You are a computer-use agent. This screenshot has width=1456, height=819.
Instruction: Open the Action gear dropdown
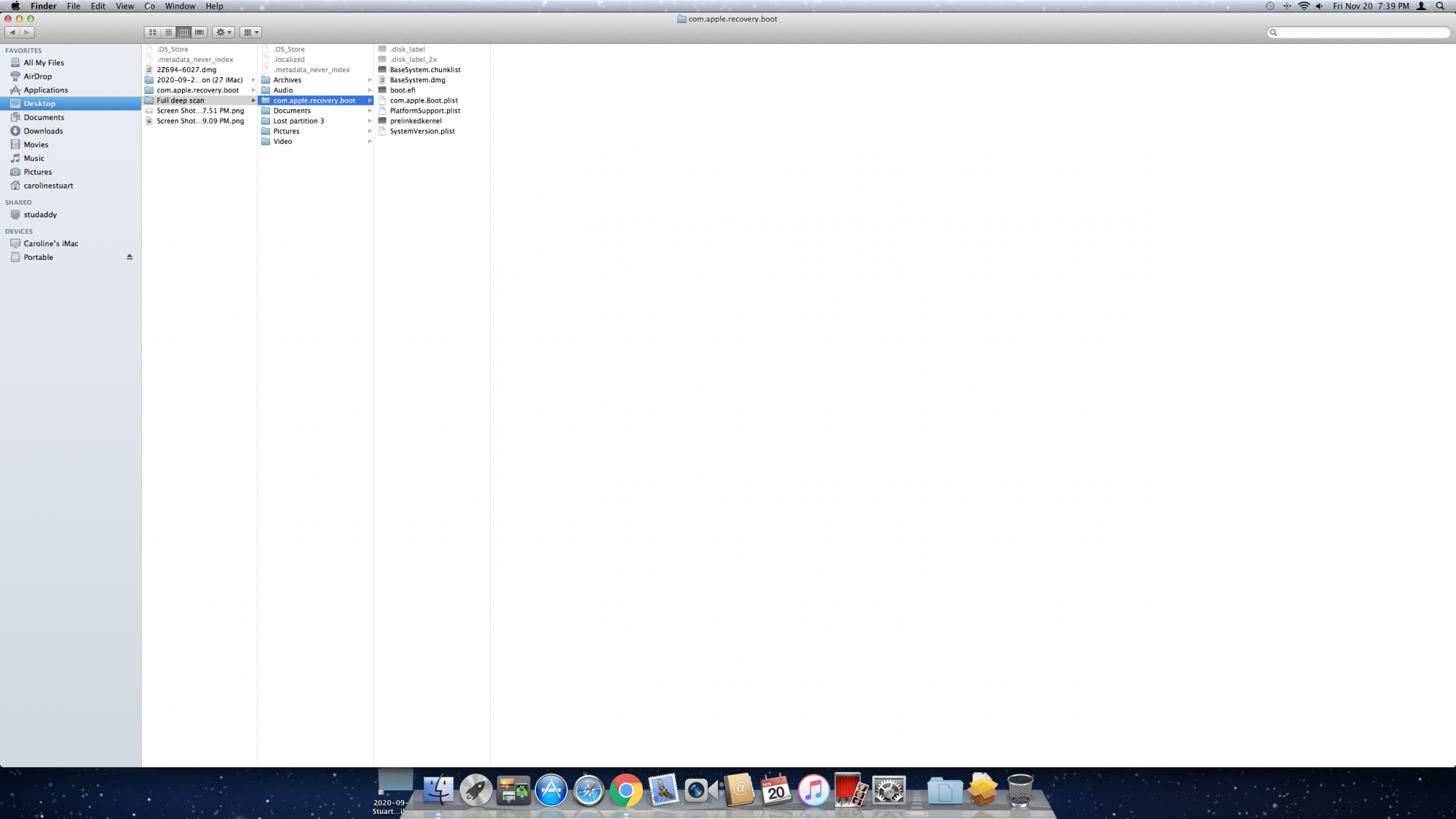[x=223, y=32]
